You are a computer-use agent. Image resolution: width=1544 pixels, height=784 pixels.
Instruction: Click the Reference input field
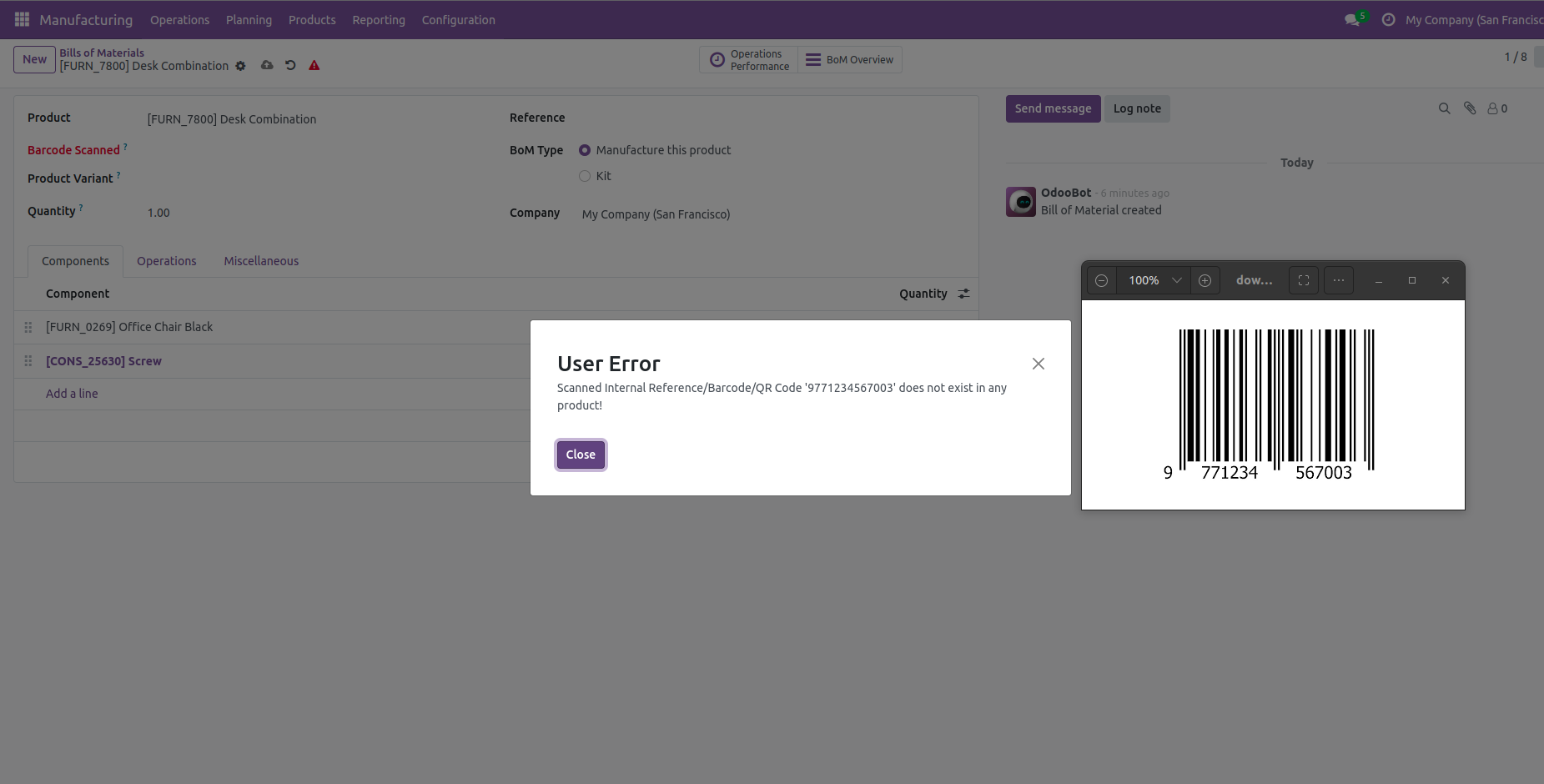tap(772, 118)
